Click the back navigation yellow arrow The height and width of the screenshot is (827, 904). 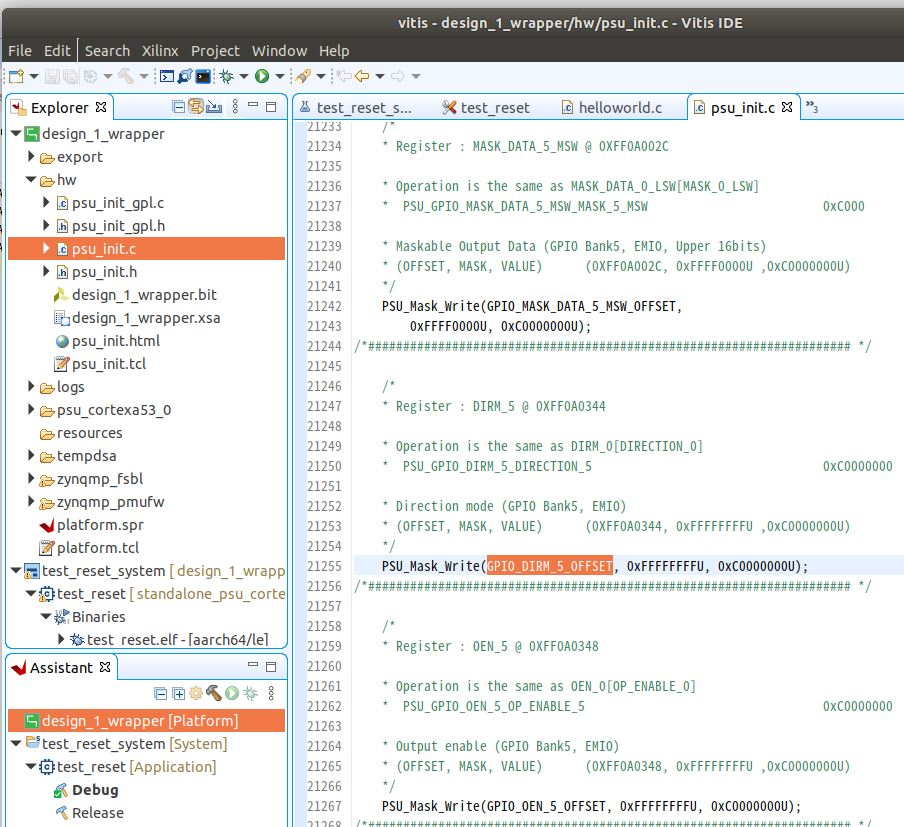(x=361, y=76)
